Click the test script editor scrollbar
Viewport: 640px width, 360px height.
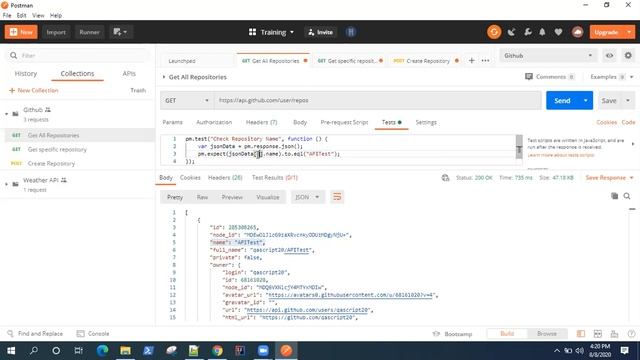pyautogui.click(x=519, y=147)
